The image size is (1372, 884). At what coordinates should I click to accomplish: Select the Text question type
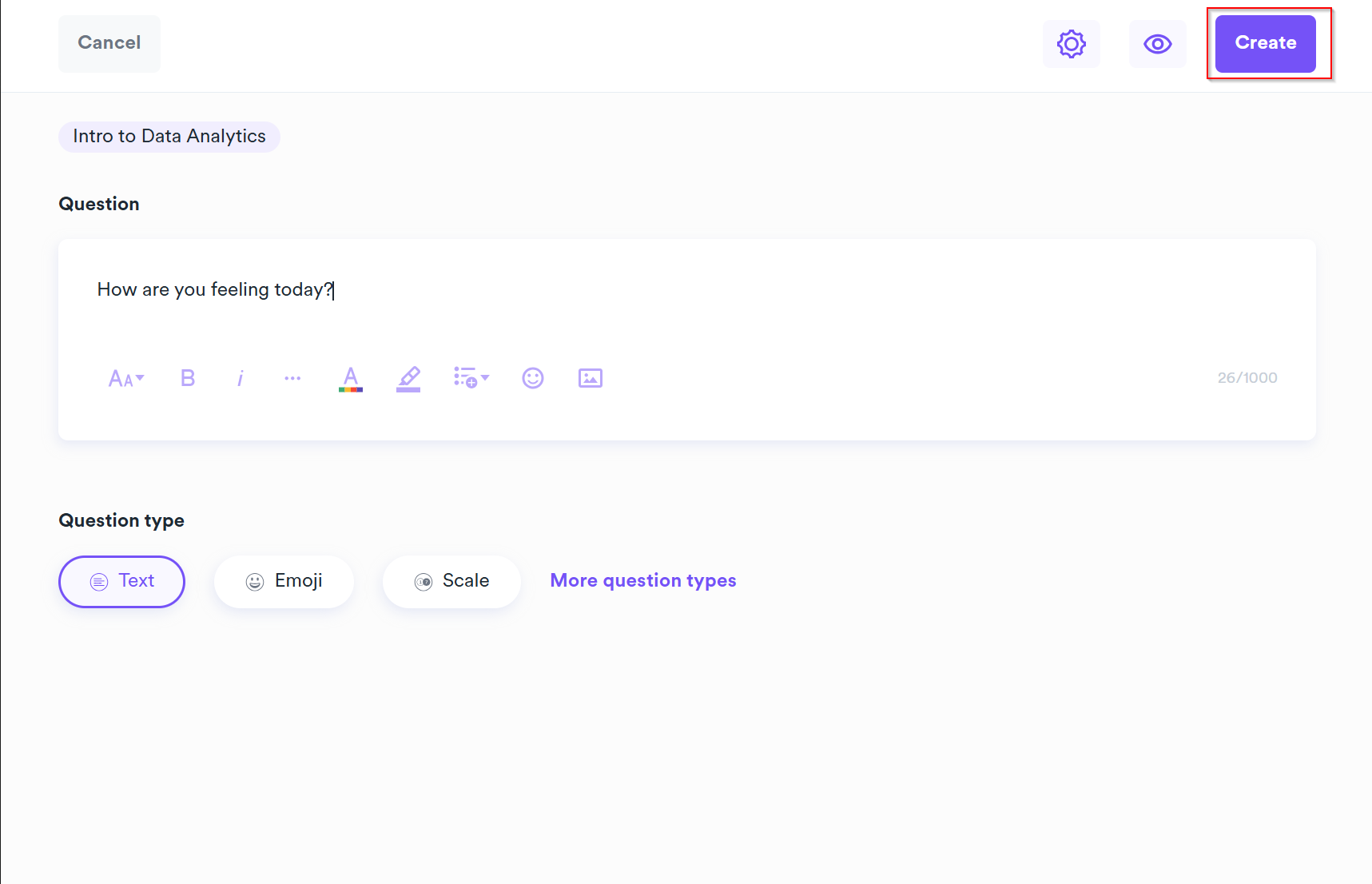click(121, 582)
